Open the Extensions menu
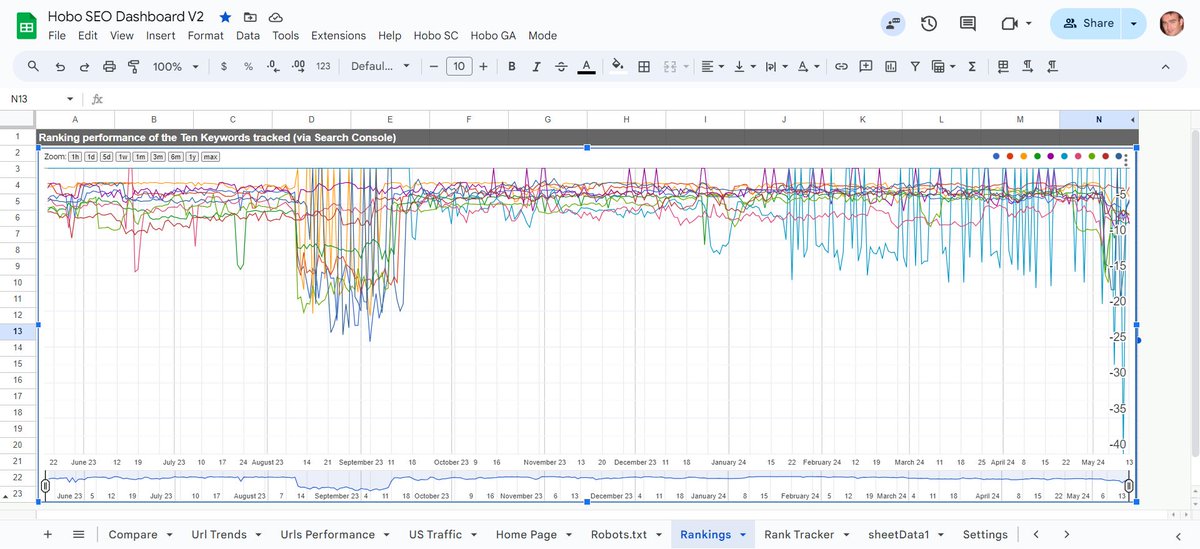1200x549 pixels. [x=338, y=35]
